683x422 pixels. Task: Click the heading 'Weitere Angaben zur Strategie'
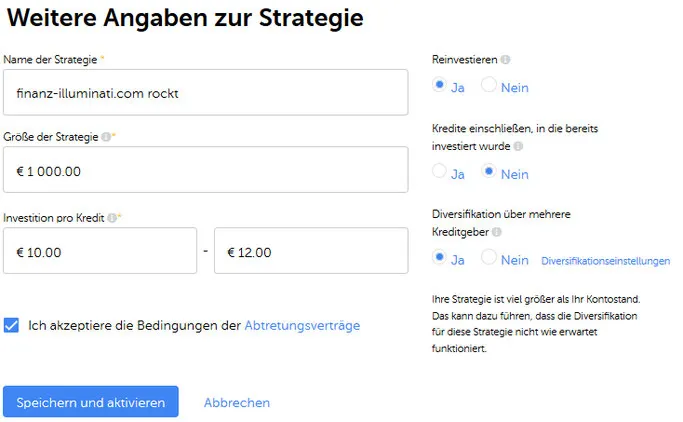tap(185, 18)
